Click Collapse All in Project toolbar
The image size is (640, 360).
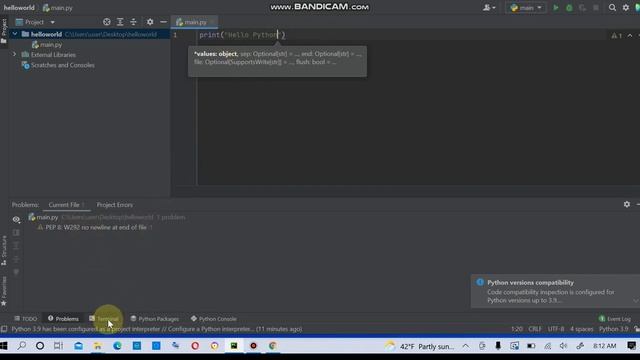point(133,22)
